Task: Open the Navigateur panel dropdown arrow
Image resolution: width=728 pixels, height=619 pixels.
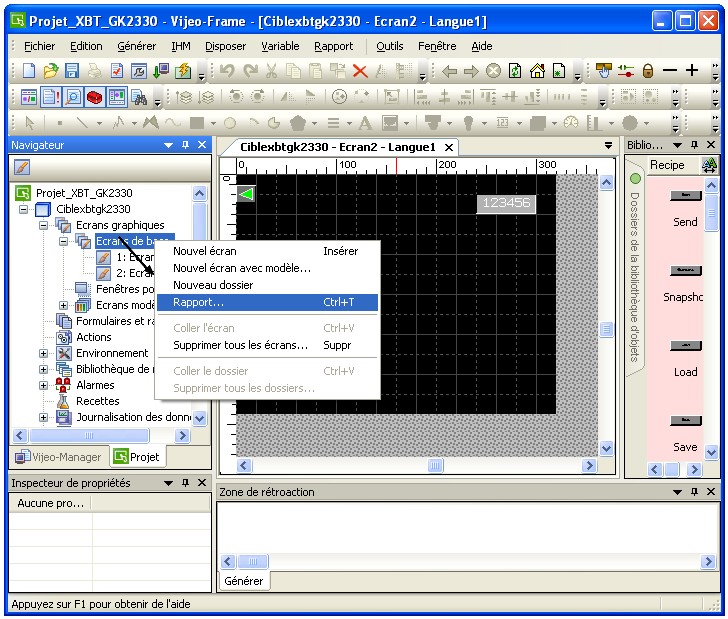Action: pos(169,145)
